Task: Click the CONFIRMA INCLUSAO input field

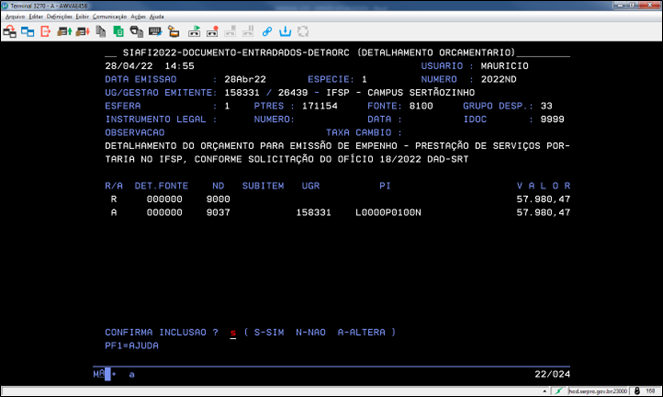Action: tap(233, 333)
